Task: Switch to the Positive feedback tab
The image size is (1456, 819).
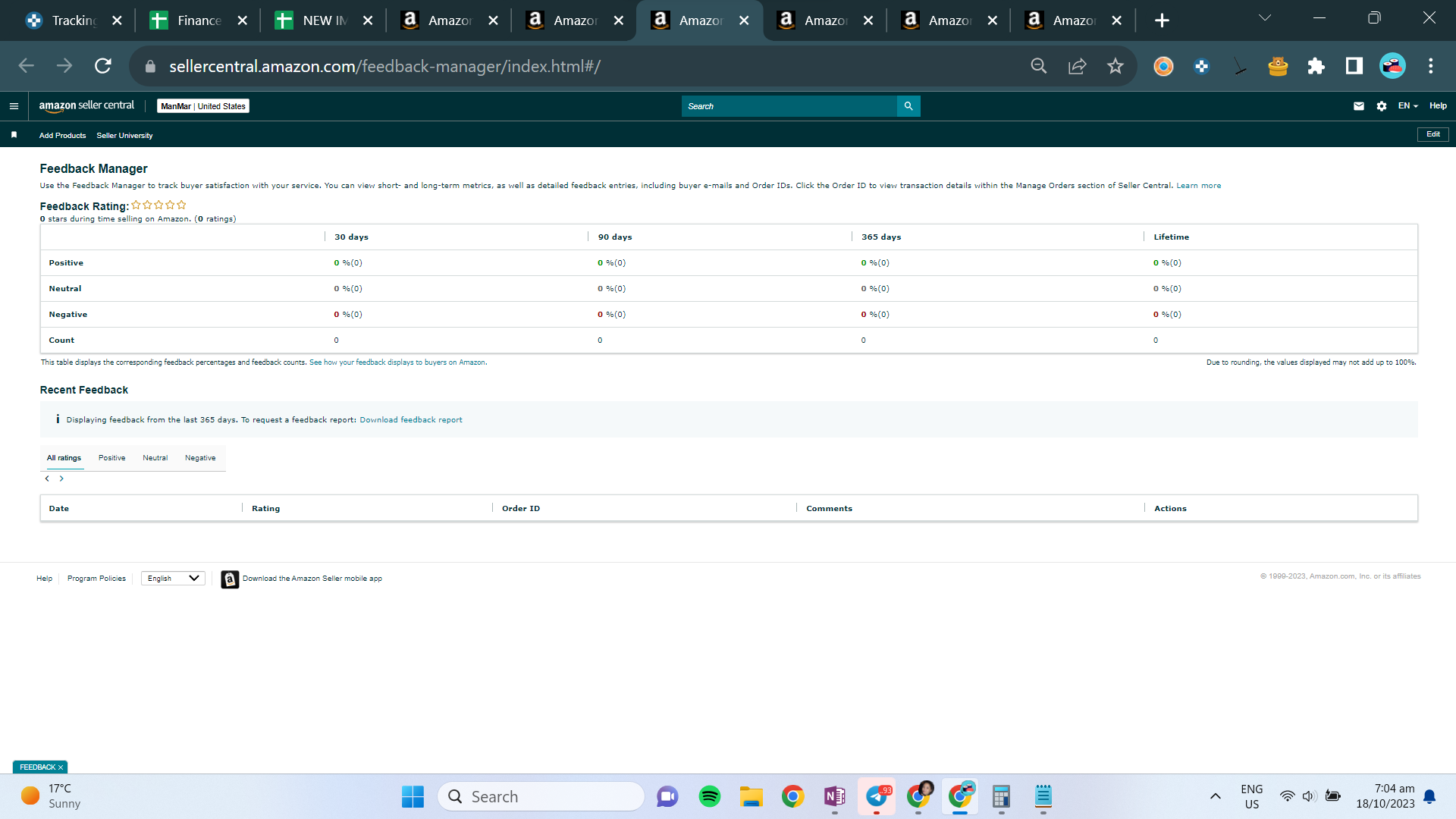Action: pyautogui.click(x=111, y=458)
